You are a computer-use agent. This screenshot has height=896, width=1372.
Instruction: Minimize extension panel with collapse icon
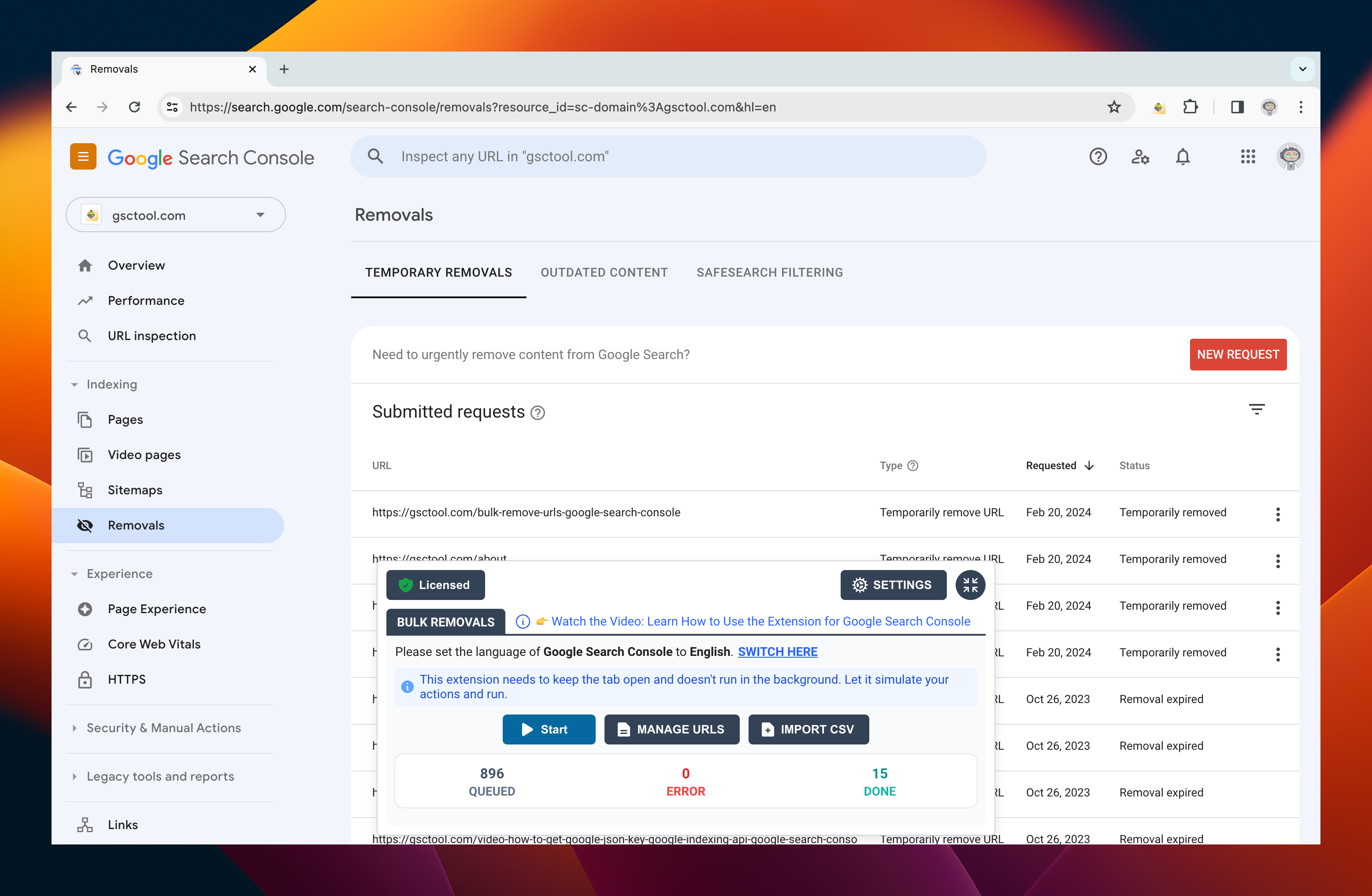tap(970, 585)
